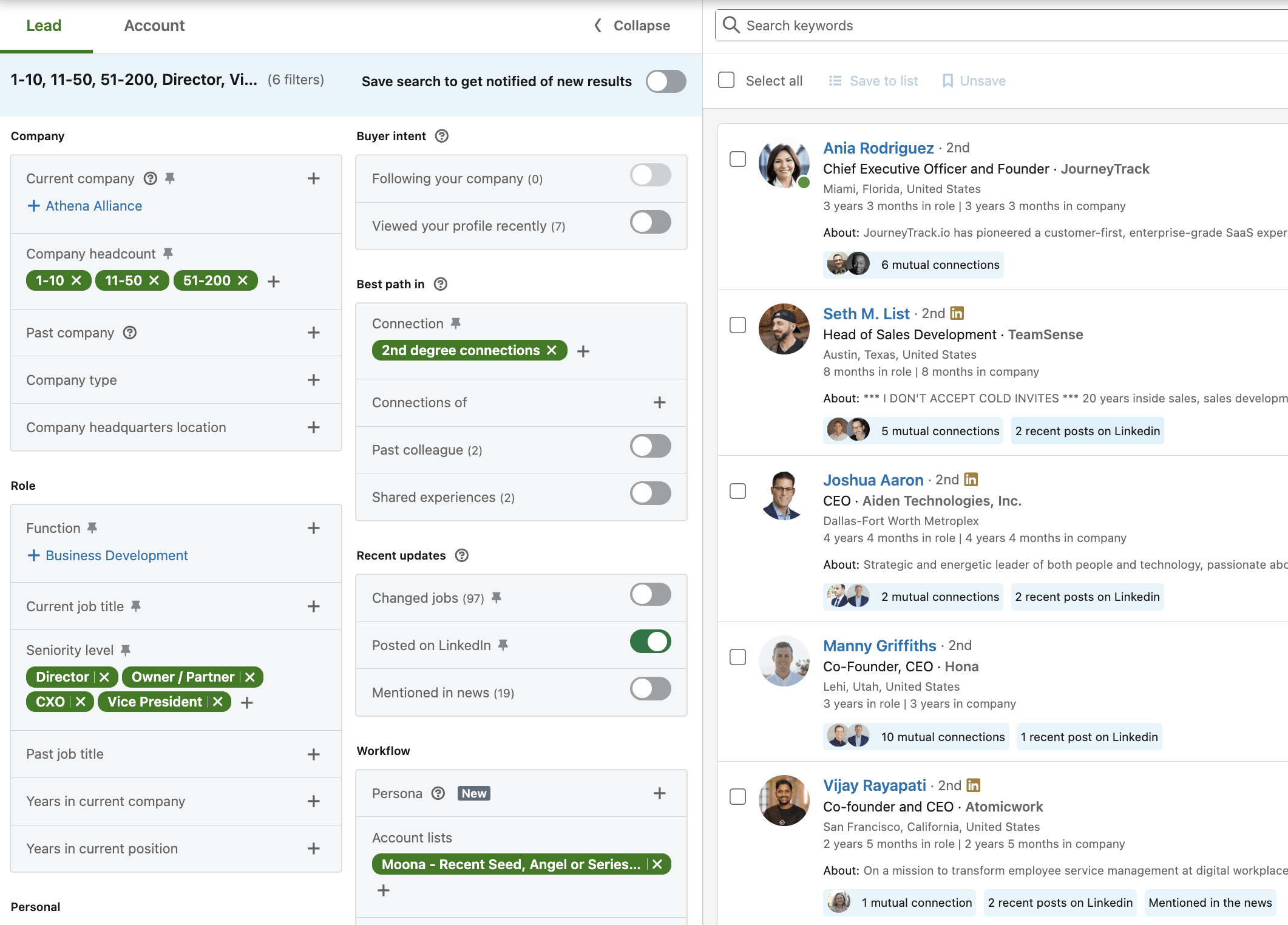
Task: Switch to the Account tab
Action: coord(154,25)
